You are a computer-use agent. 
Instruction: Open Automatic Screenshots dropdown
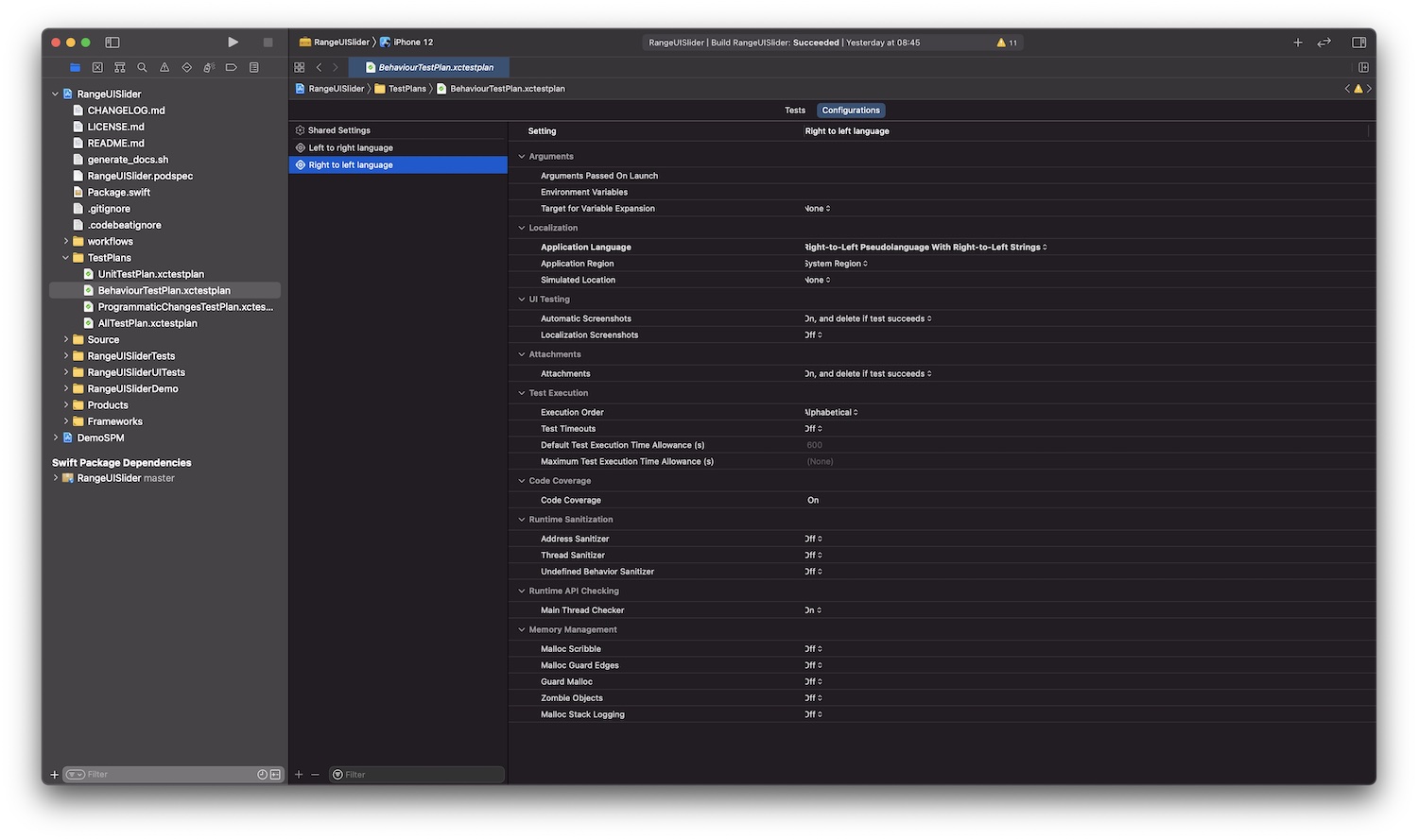point(868,319)
